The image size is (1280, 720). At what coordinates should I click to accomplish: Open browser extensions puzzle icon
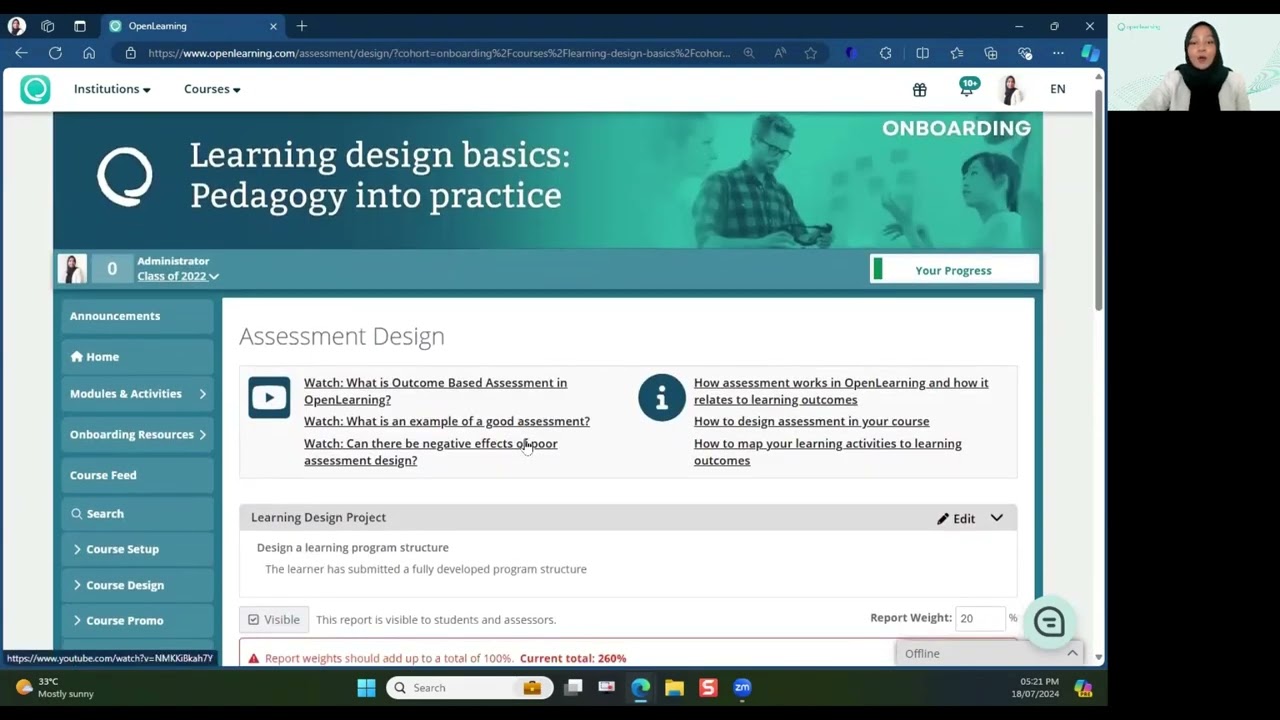(x=886, y=53)
